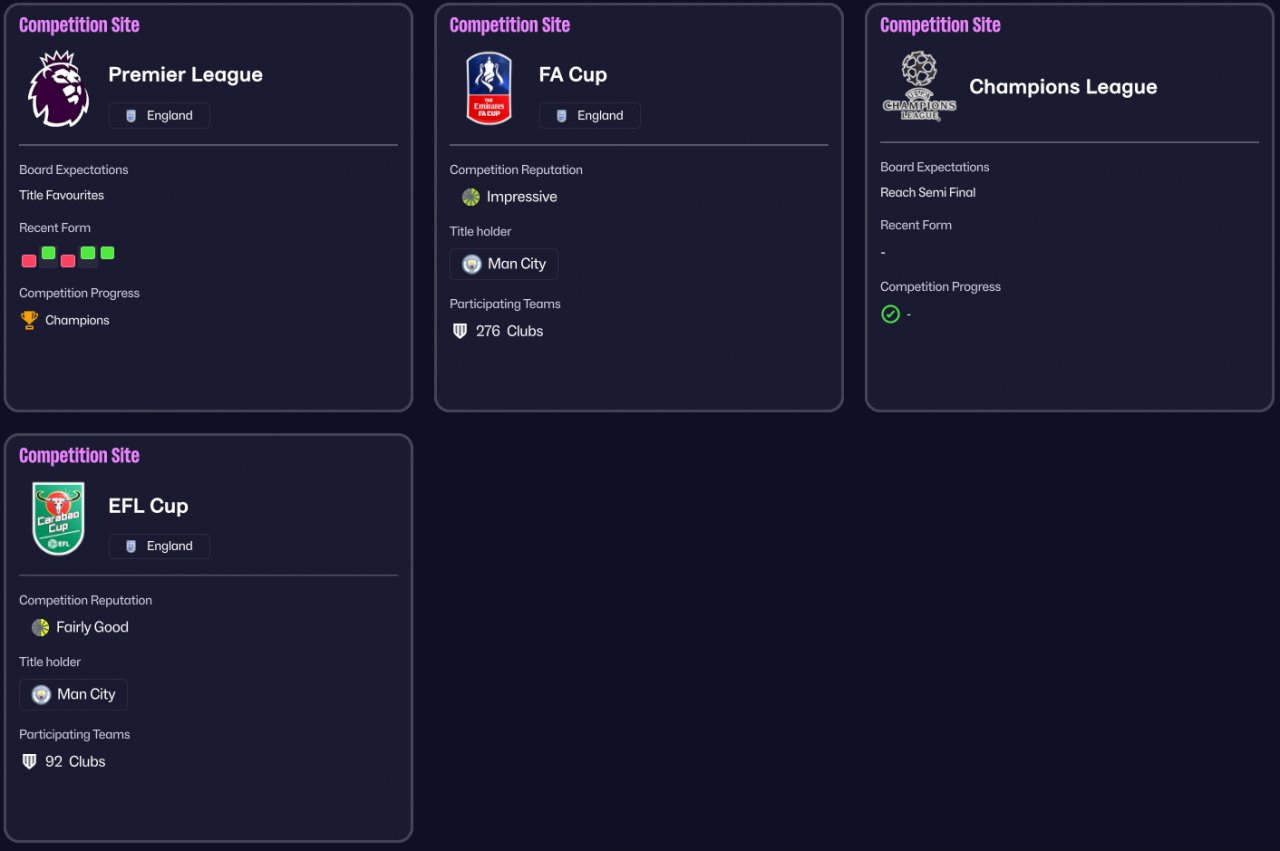This screenshot has width=1280, height=851.
Task: Click the Title holder label in FA Cup card
Action: [481, 231]
